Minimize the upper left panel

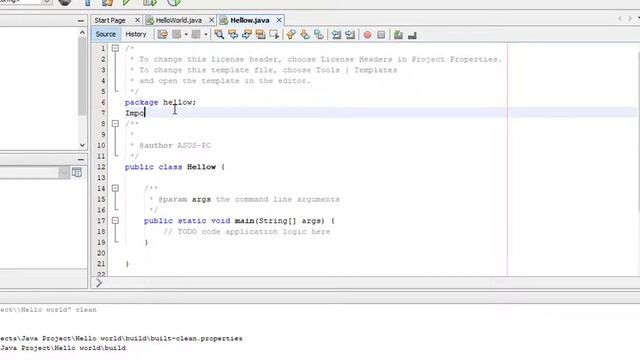(x=81, y=20)
